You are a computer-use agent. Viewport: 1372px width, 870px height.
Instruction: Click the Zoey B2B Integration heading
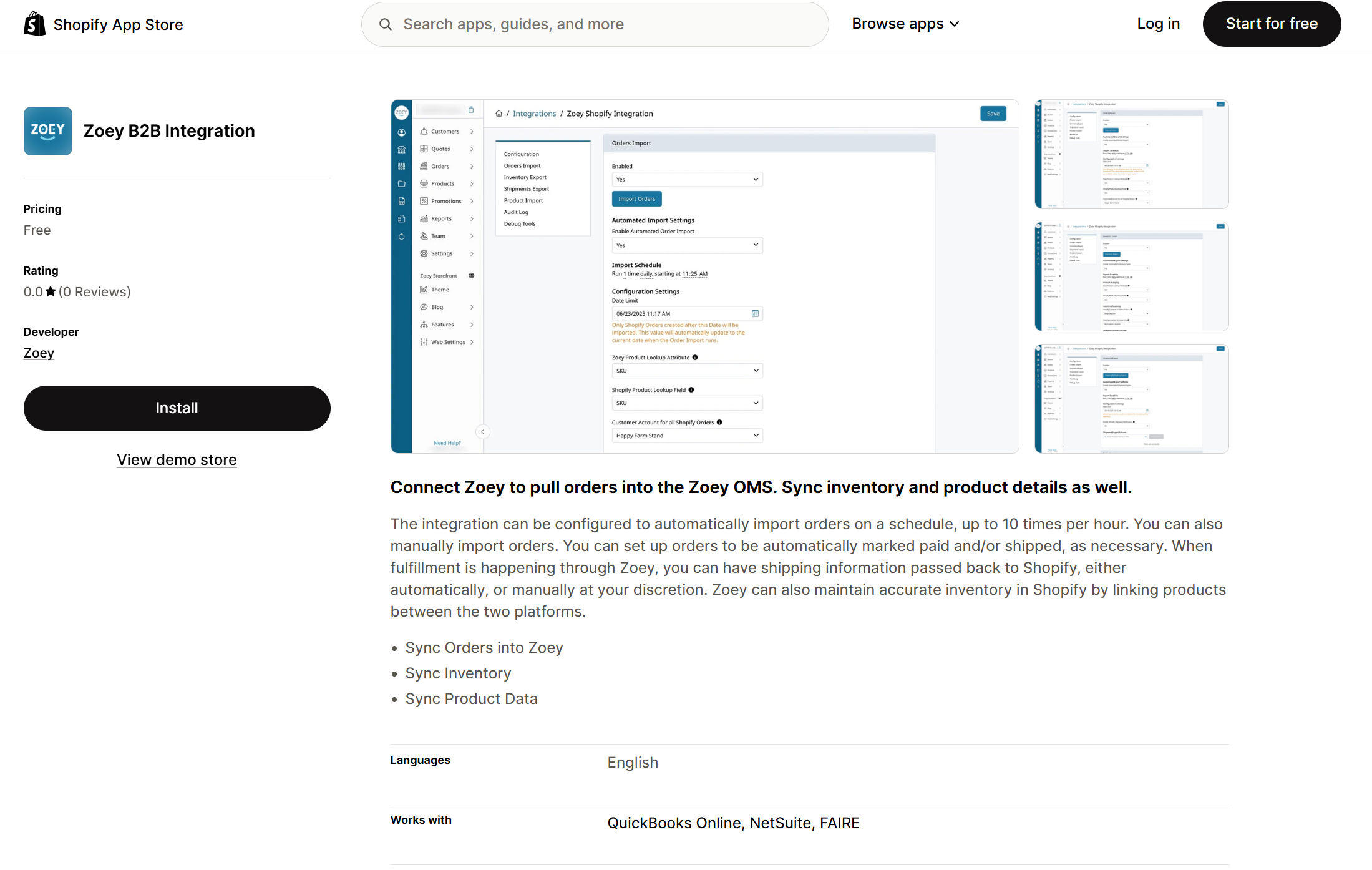tap(169, 131)
